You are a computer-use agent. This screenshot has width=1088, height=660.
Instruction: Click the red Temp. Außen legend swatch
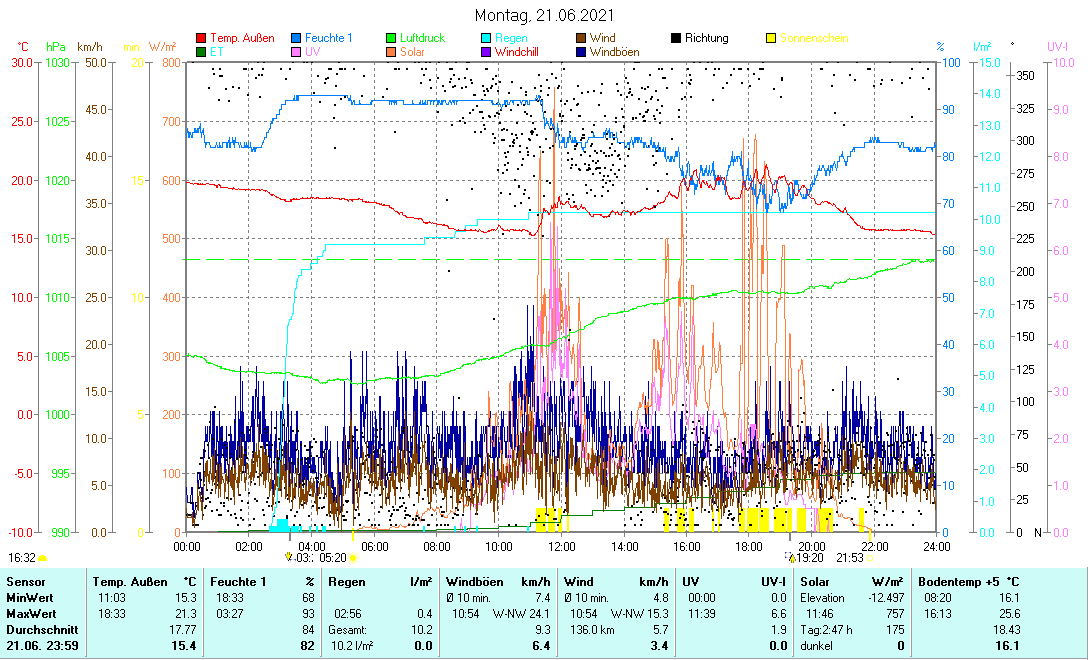coord(202,39)
